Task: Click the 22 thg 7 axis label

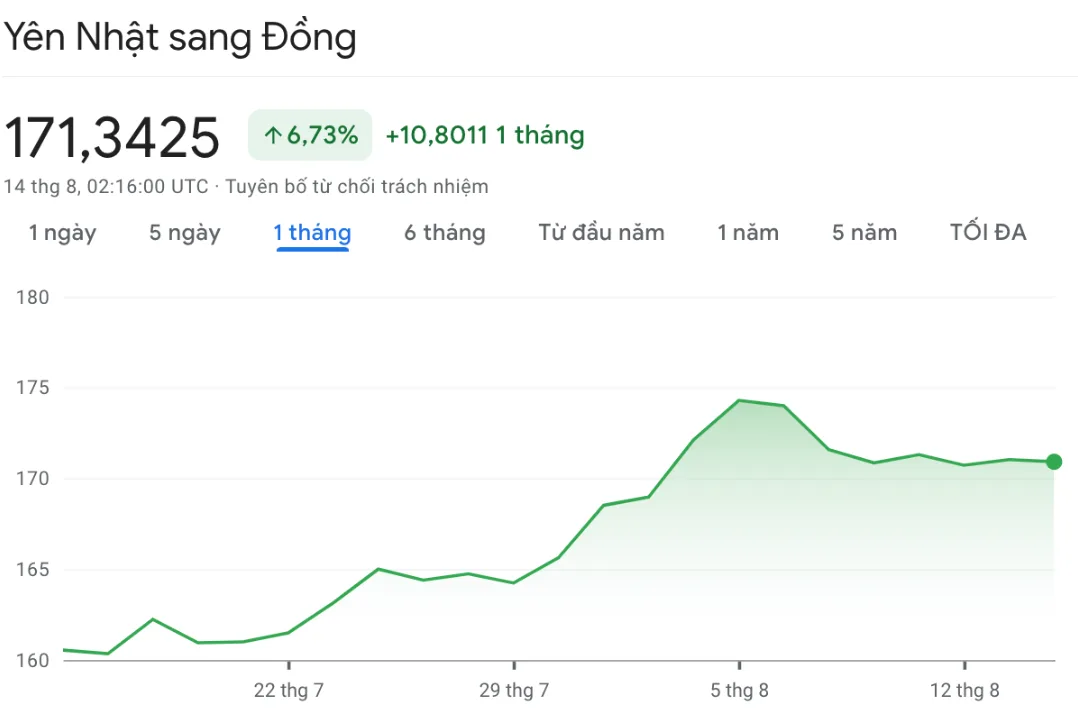Action: (x=289, y=690)
